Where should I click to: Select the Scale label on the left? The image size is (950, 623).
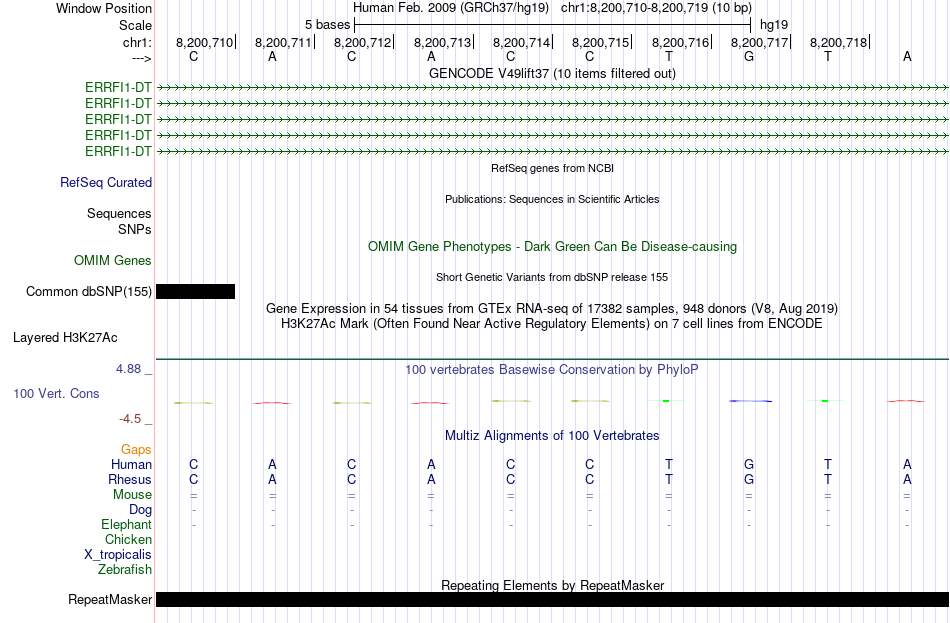tap(135, 25)
